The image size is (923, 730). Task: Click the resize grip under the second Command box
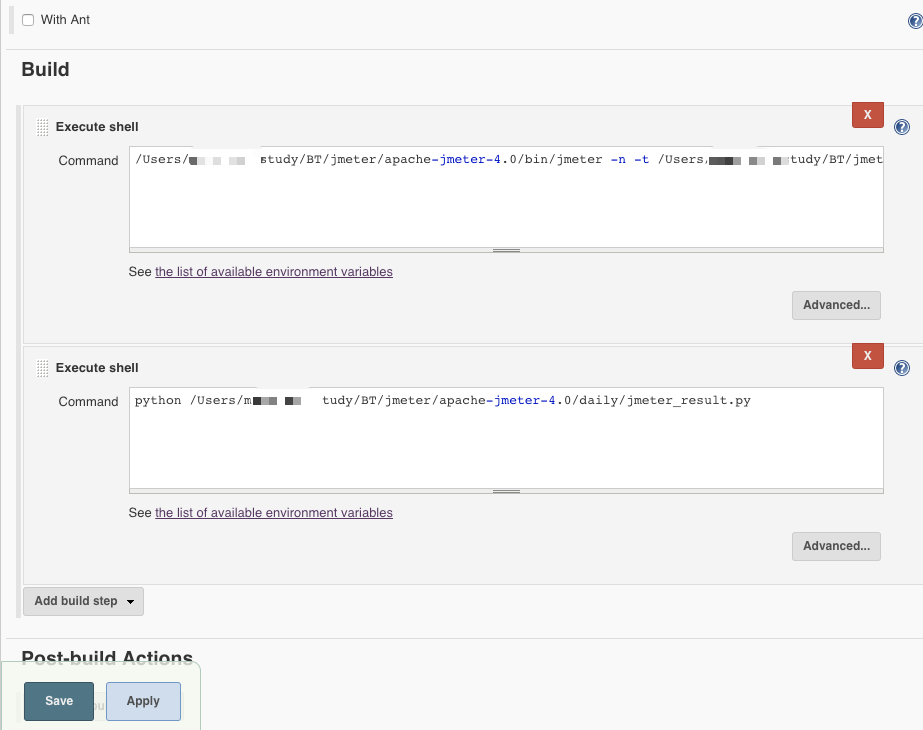coord(506,491)
